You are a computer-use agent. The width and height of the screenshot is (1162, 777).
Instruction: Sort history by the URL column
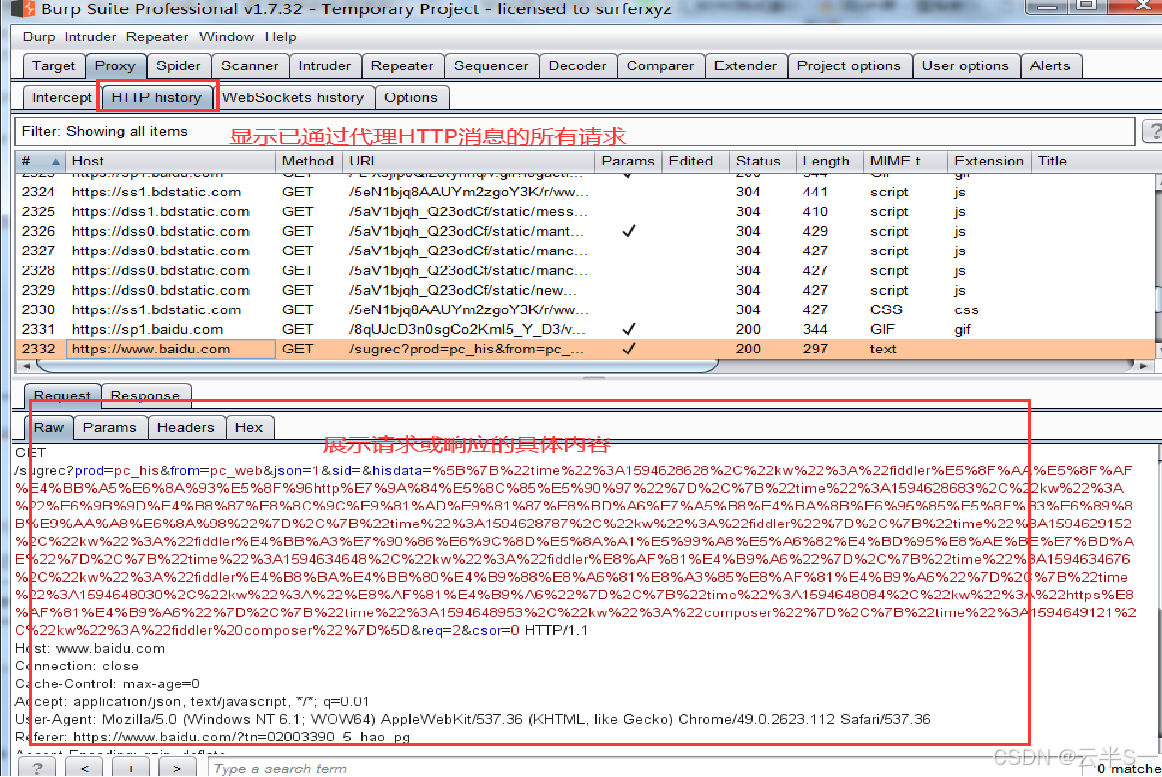coord(468,161)
